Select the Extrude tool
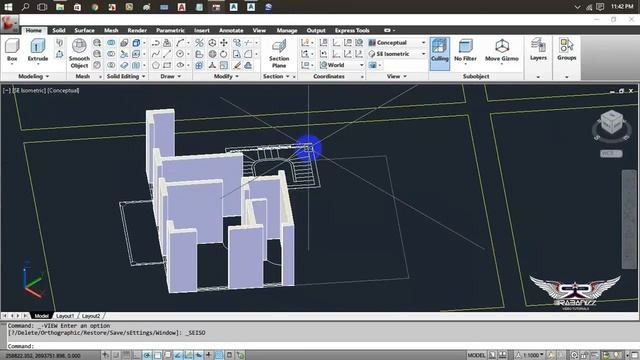The height and width of the screenshot is (360, 640). 38,50
